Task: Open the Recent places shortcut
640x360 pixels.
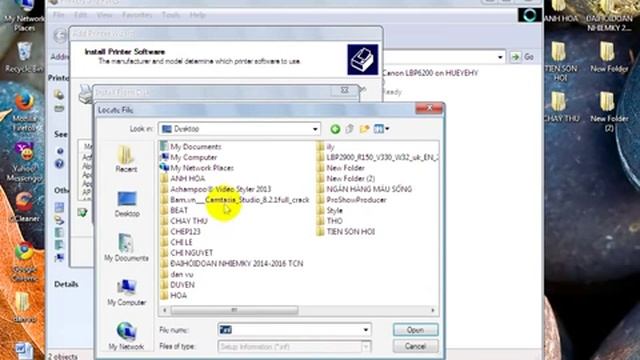Action: click(x=126, y=159)
